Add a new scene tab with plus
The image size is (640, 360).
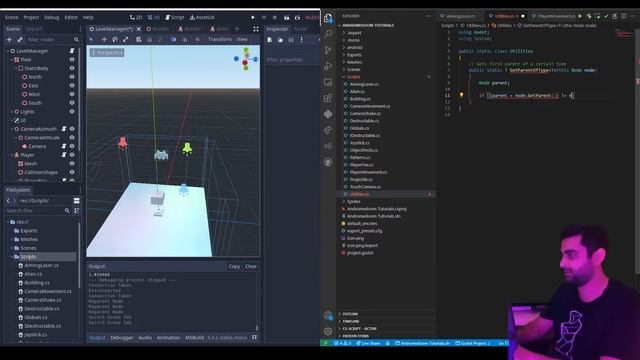(x=237, y=29)
